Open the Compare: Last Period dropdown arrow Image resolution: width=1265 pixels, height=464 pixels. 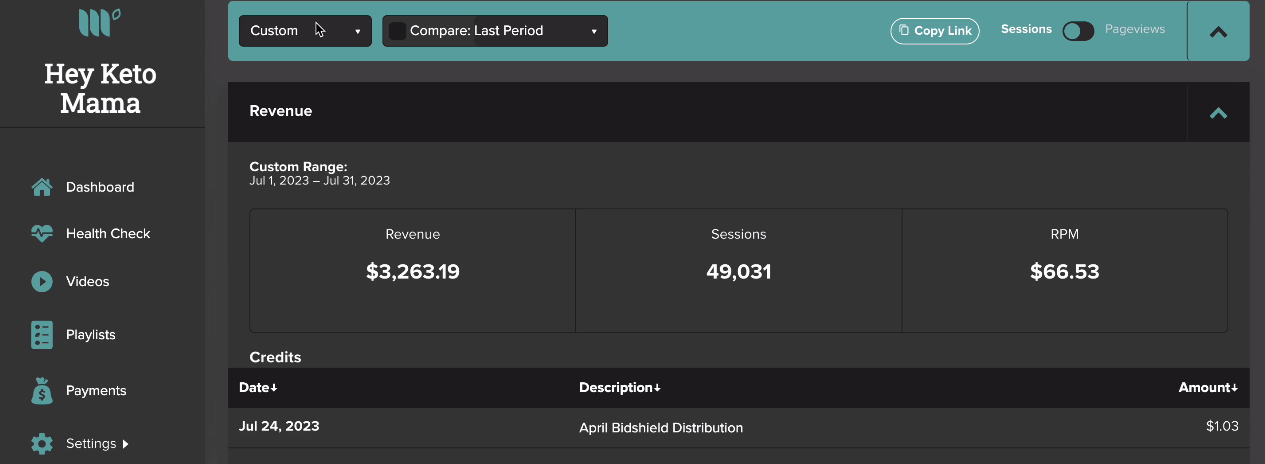click(x=594, y=31)
